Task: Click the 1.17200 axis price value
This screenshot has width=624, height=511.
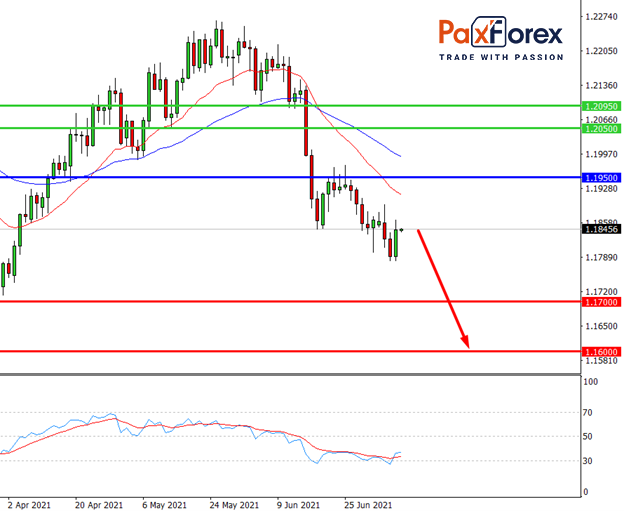Action: pos(601,292)
